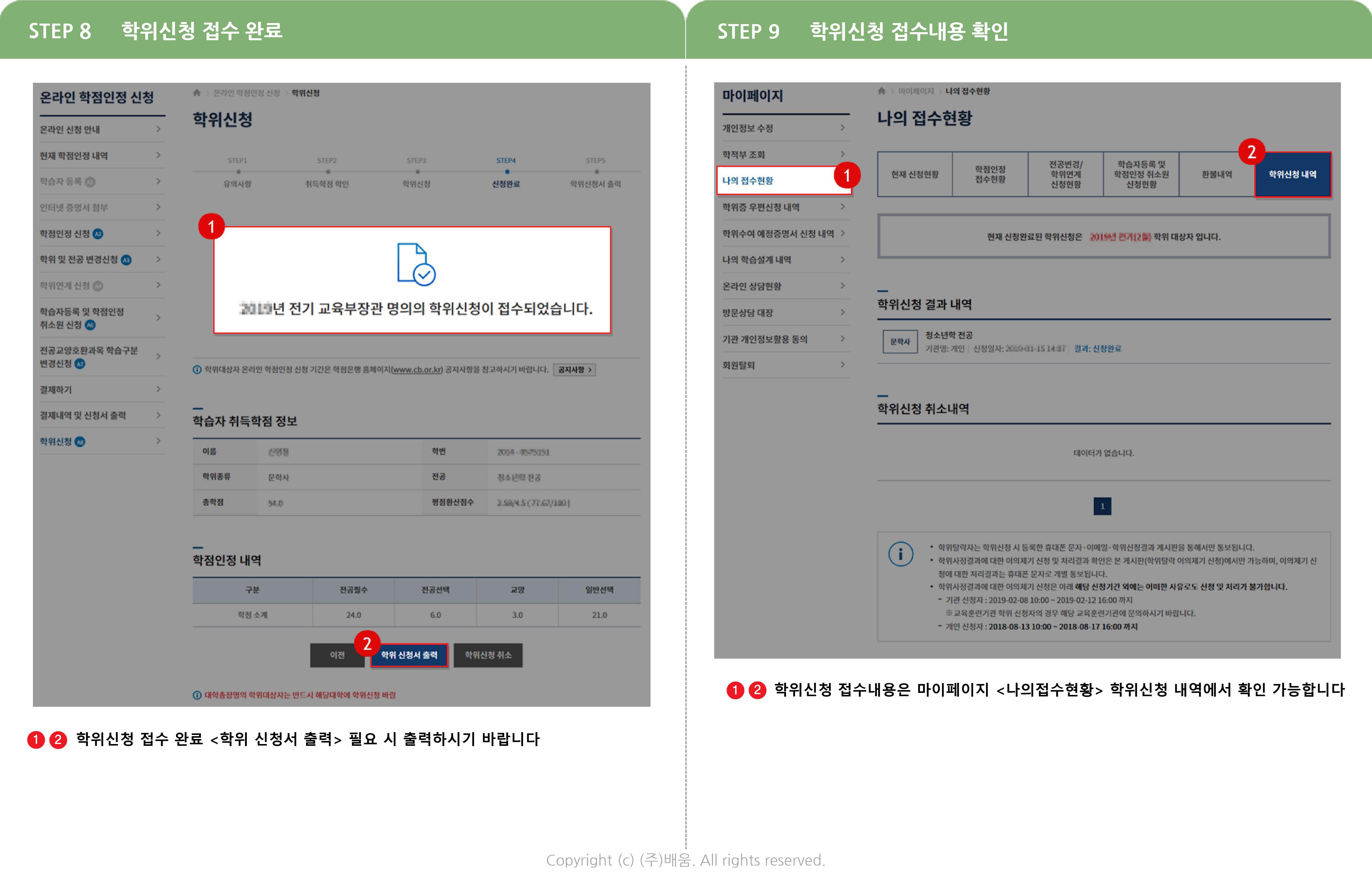Click 데이터가 없습니다 message text
The width and height of the screenshot is (1372, 878).
pos(1104,453)
